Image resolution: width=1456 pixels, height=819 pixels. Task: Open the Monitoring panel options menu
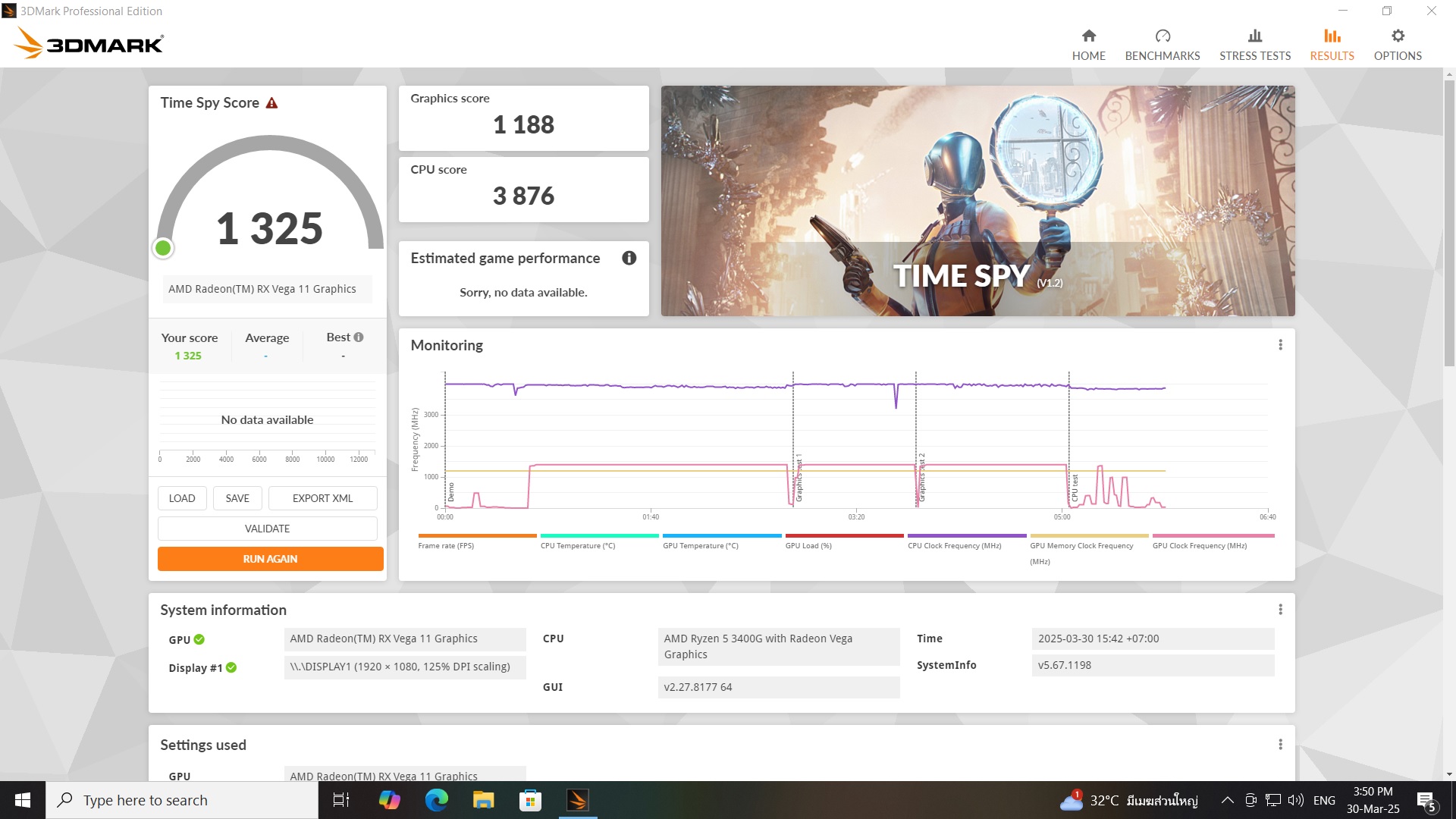pyautogui.click(x=1280, y=345)
